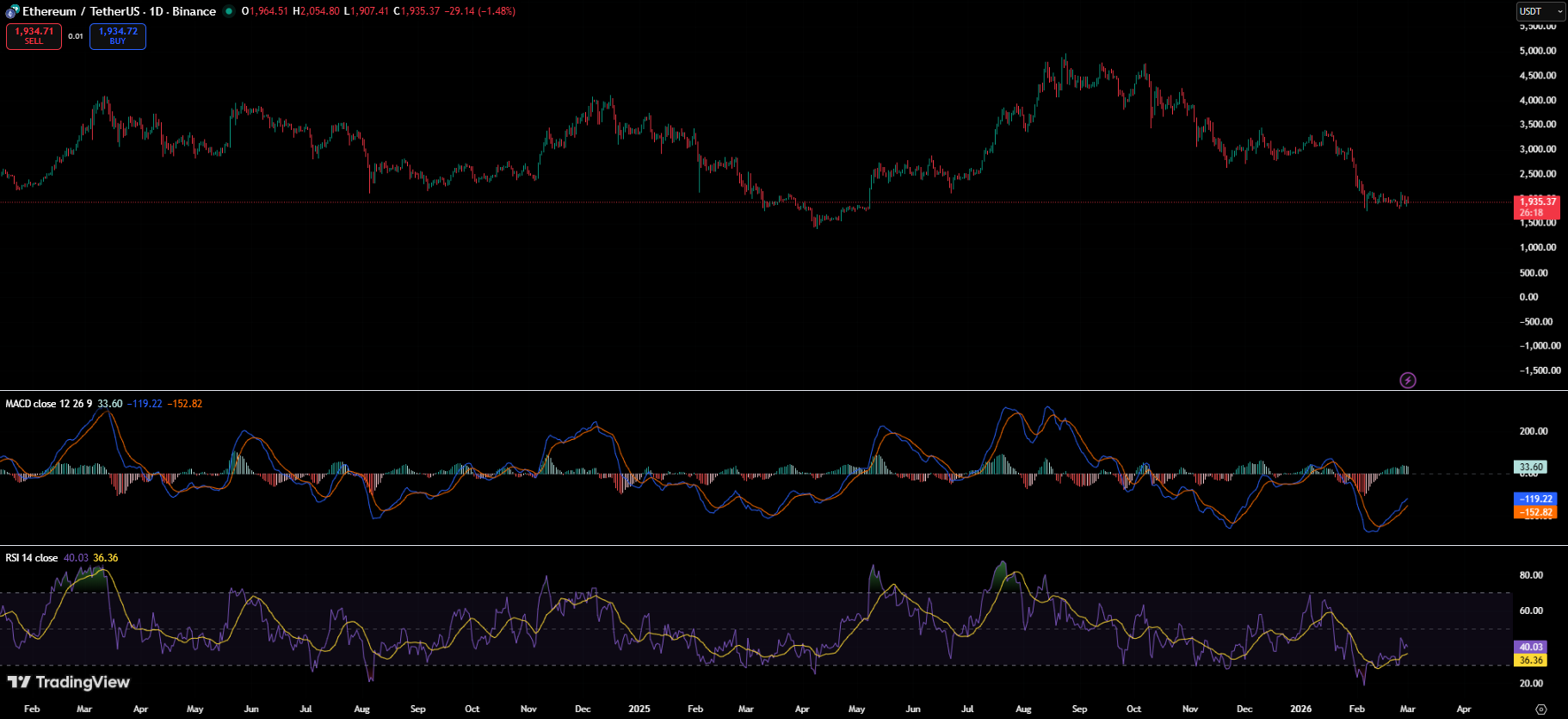Click the 2026 label on the time axis
This screenshot has height=719, width=1568.
coord(1300,709)
